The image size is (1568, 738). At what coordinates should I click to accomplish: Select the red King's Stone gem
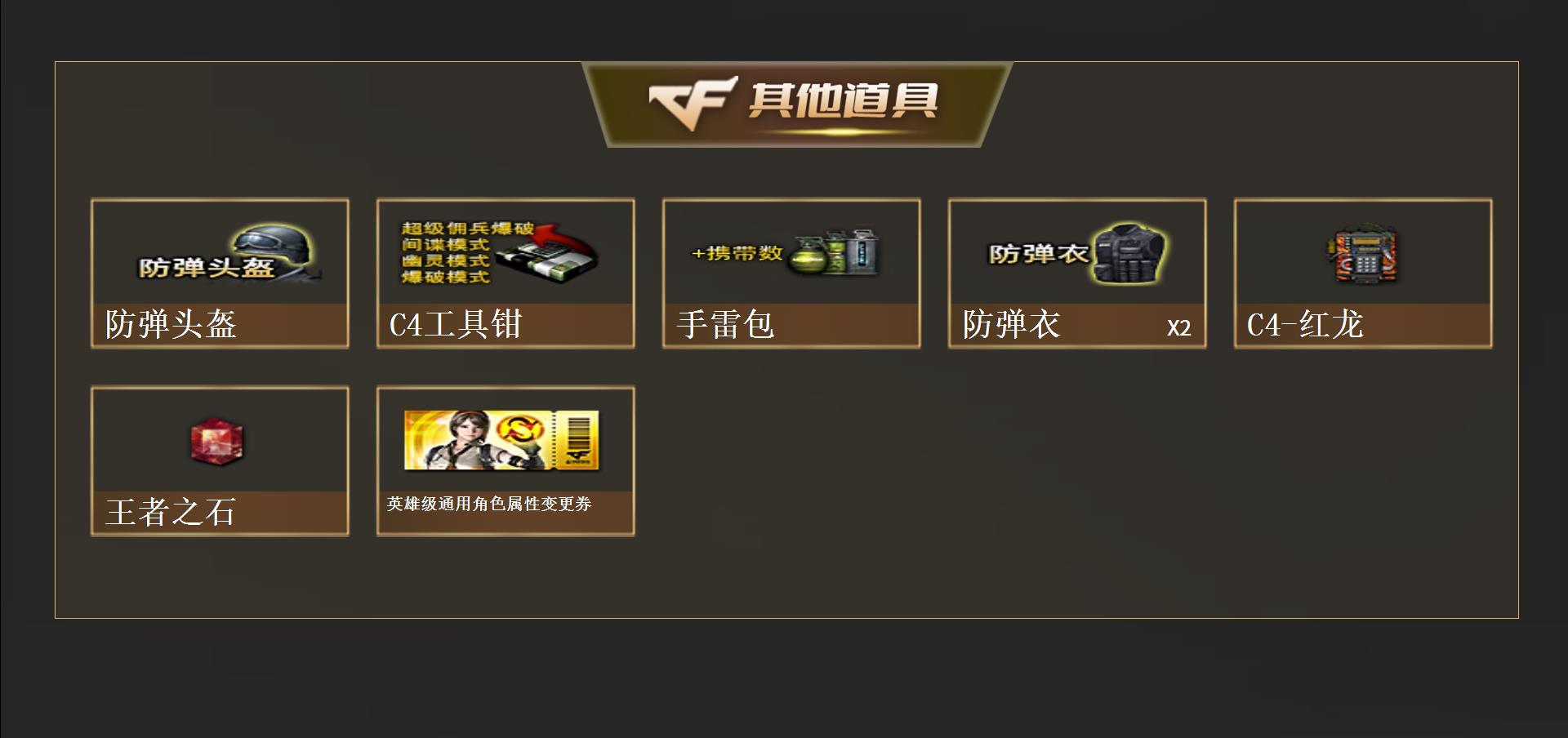(x=217, y=442)
